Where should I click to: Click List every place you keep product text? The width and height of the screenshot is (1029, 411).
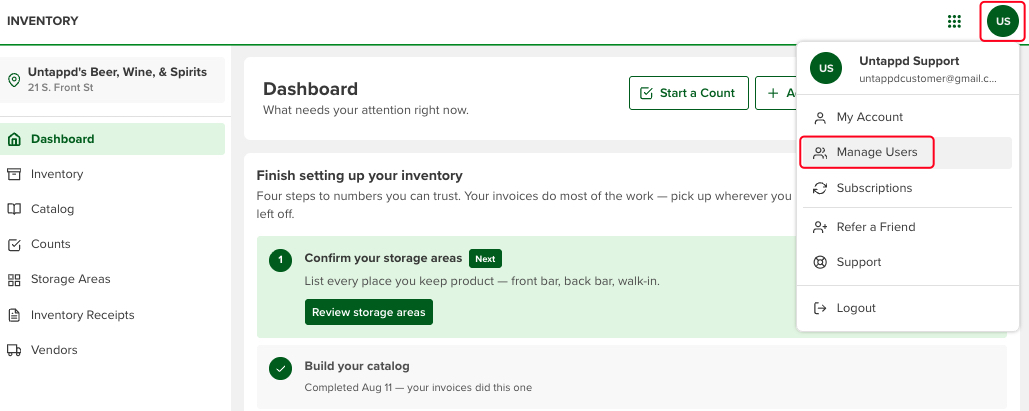[482, 281]
